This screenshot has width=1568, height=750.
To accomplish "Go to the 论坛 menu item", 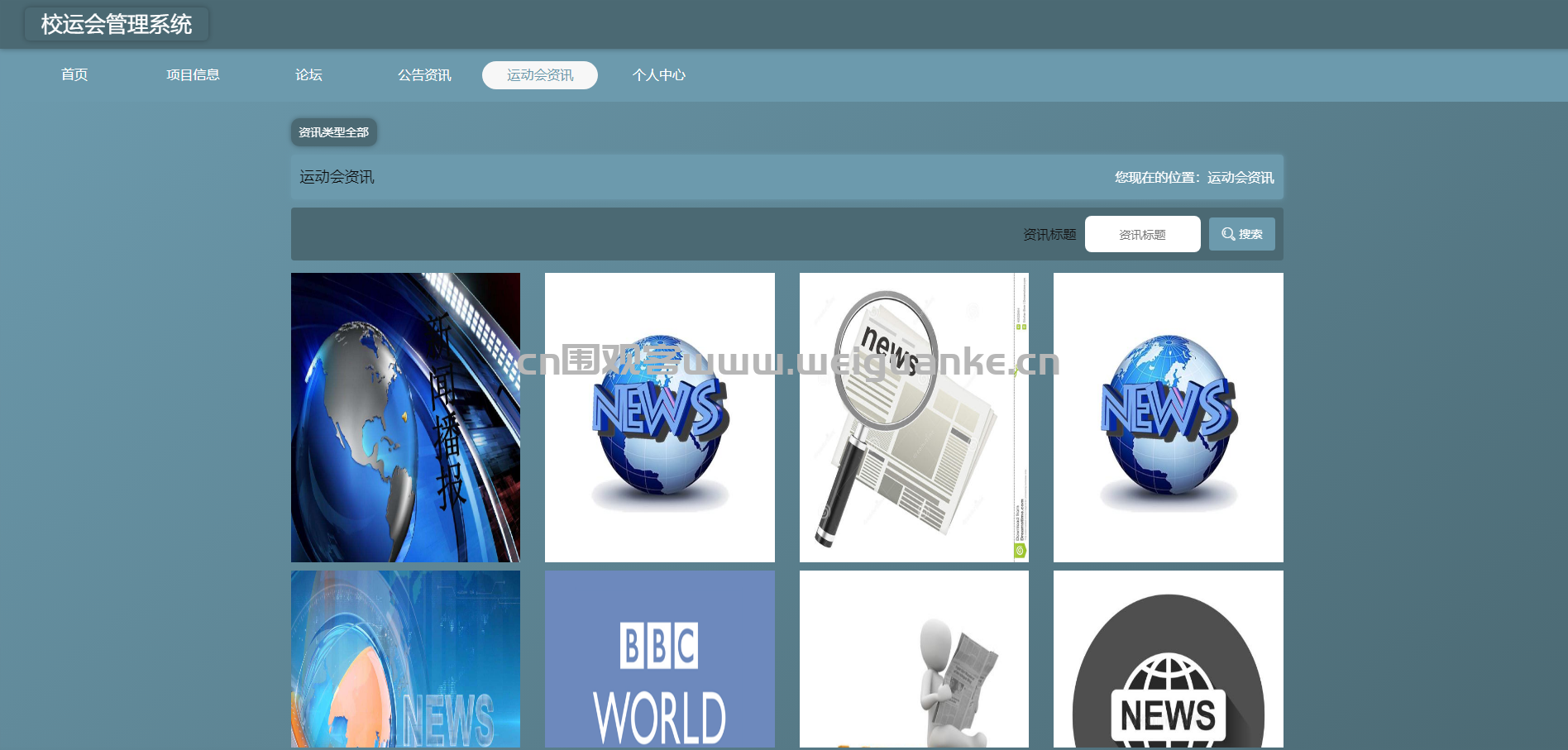I will click(x=308, y=75).
